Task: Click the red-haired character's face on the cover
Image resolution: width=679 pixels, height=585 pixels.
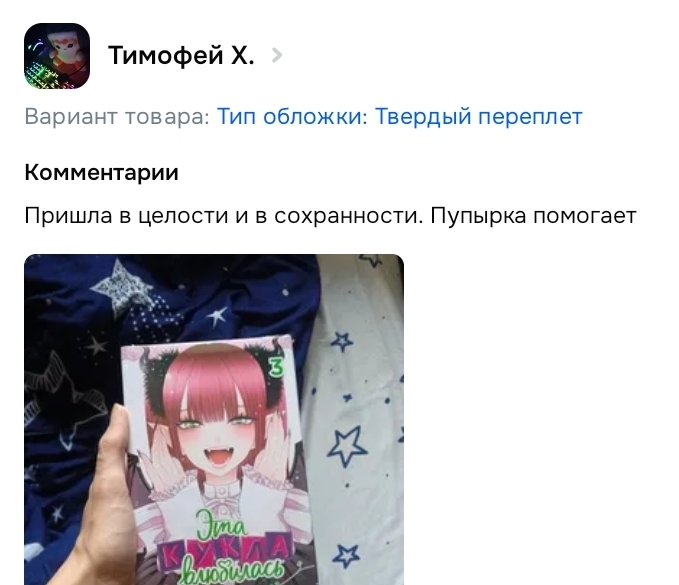Action: (x=216, y=435)
